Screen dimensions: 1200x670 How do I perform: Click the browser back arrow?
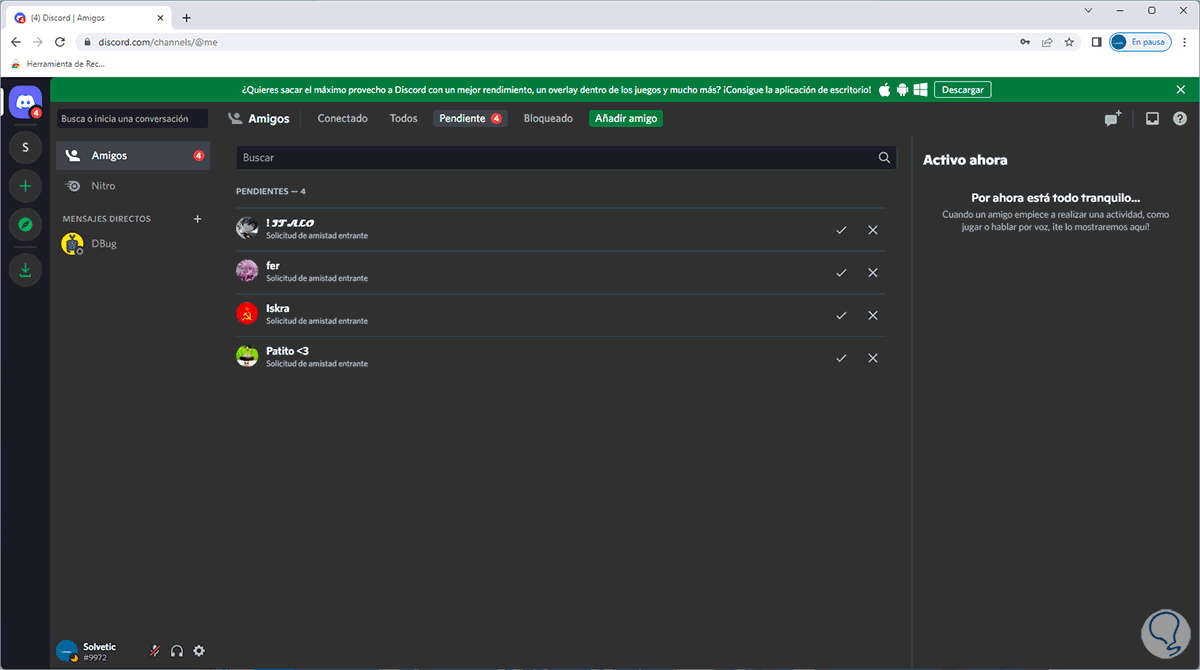16,42
